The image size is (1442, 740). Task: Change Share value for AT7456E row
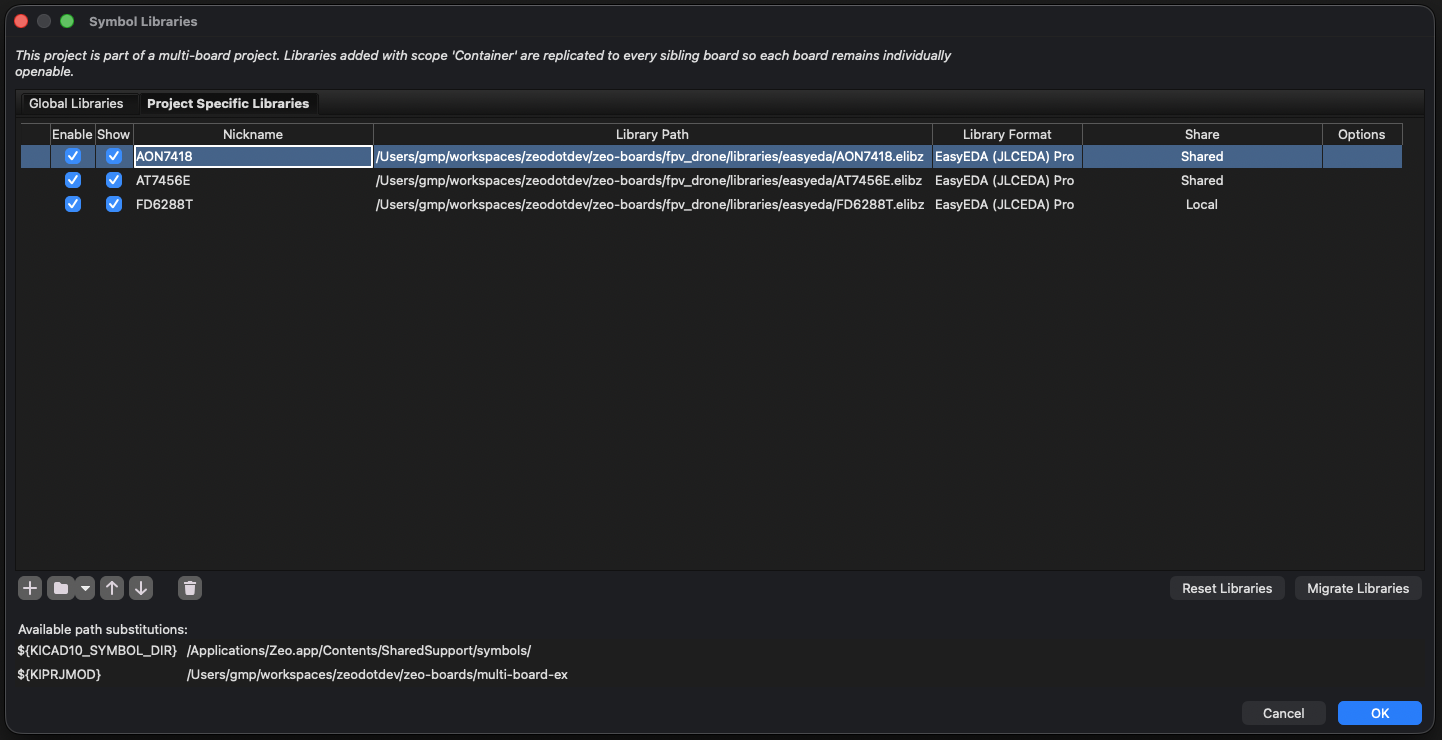(1202, 180)
